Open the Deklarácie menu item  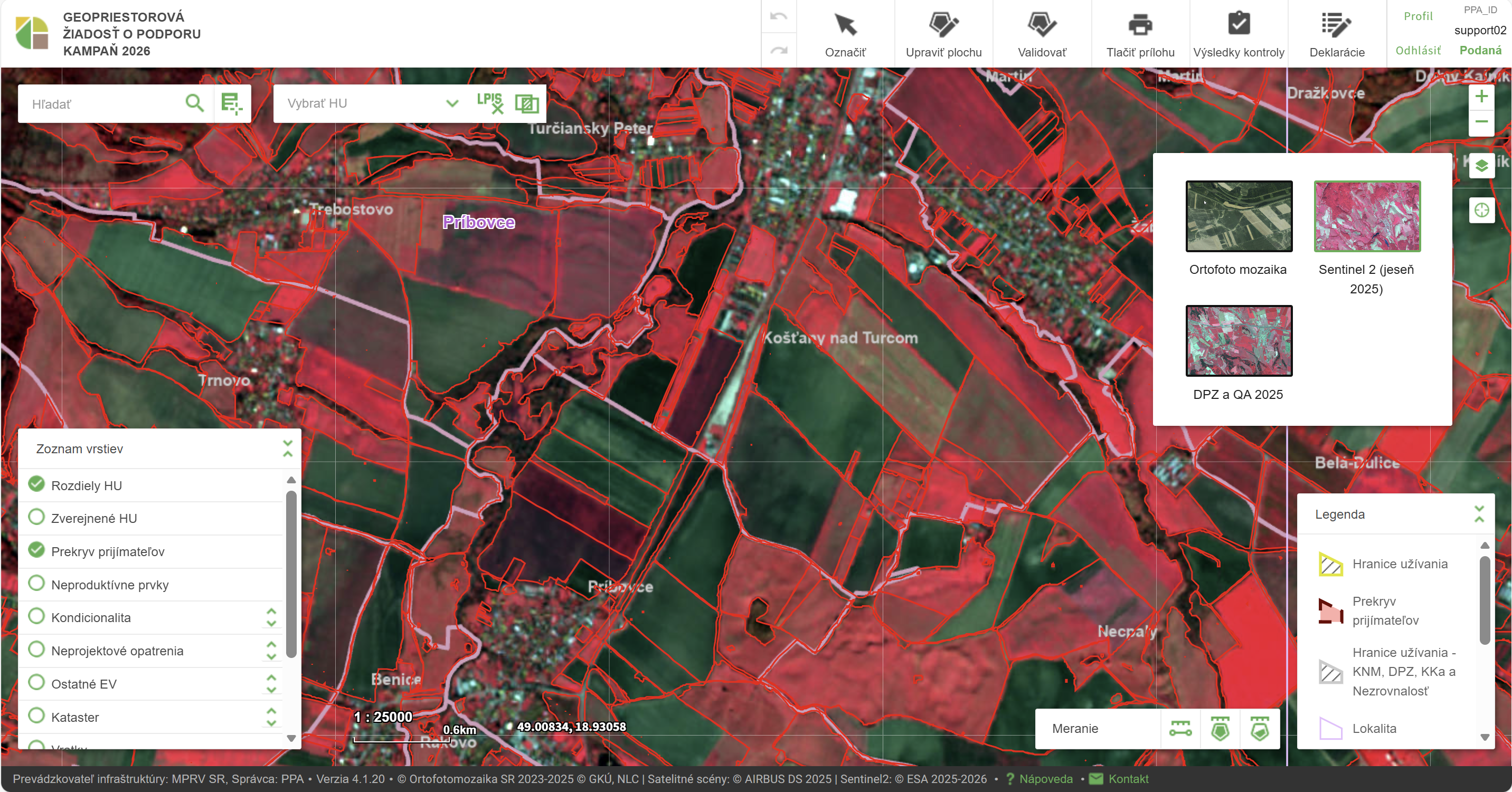(1337, 34)
